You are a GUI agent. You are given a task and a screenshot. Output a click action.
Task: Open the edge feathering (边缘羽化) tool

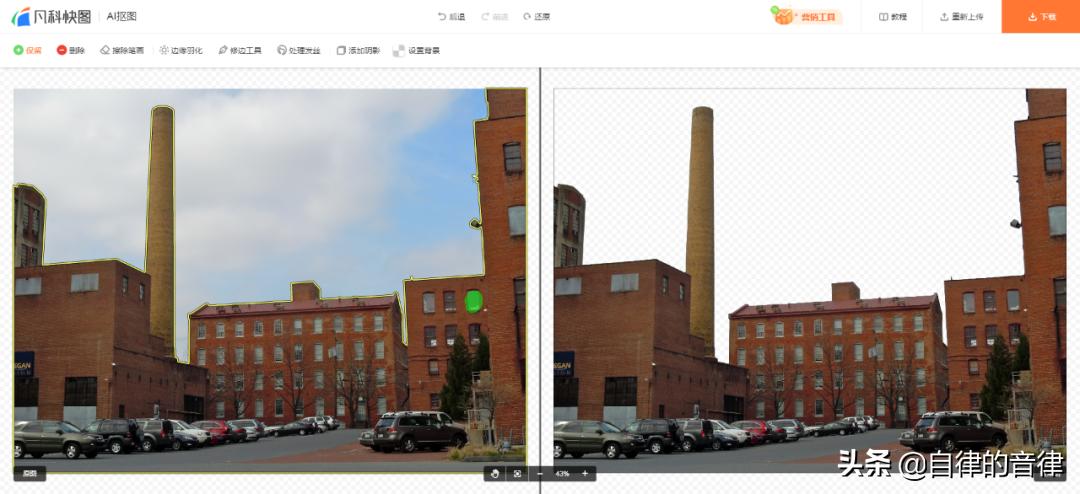pos(180,50)
